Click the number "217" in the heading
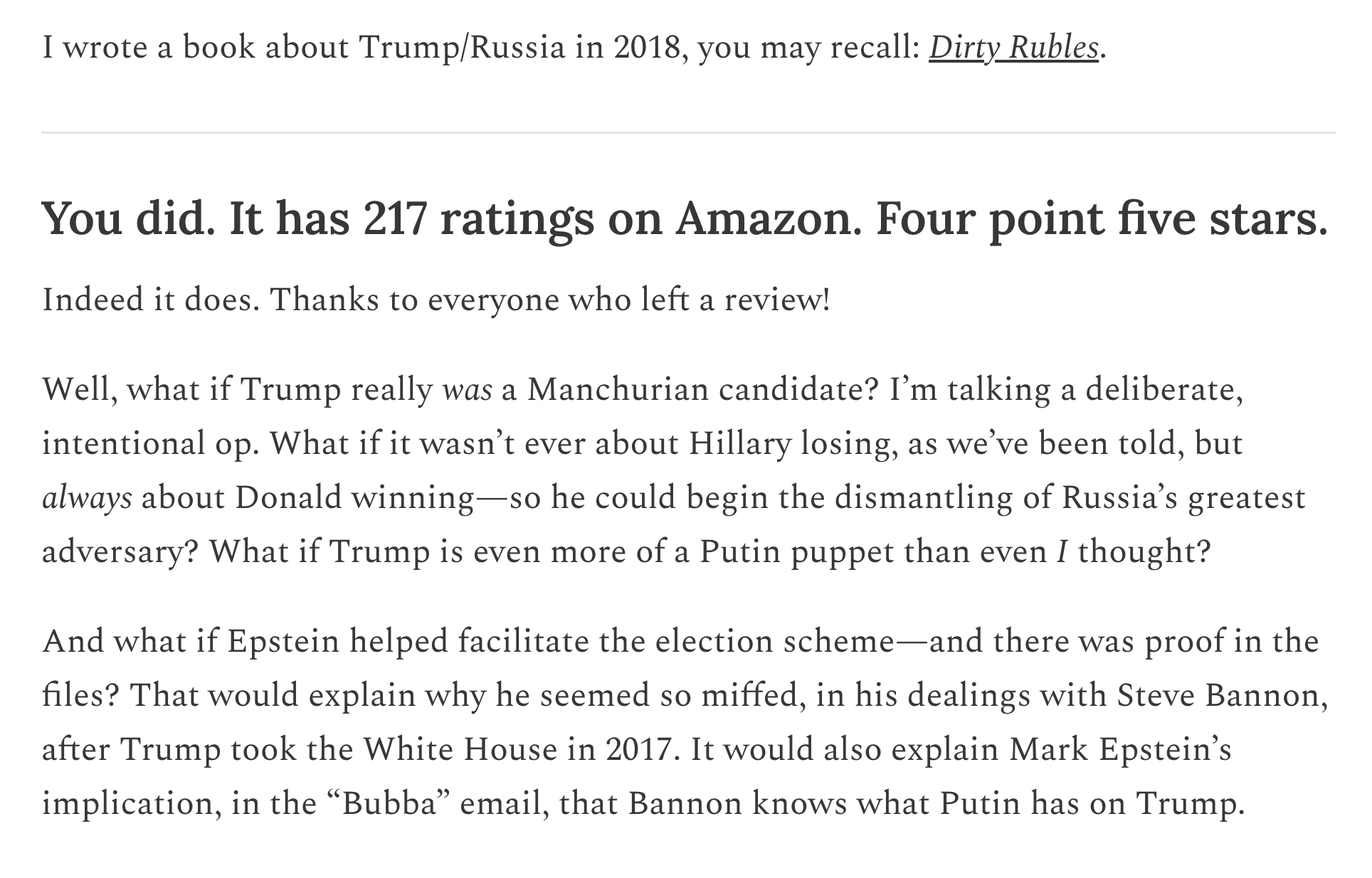Viewport: 1372px width, 878px height. coord(395,218)
